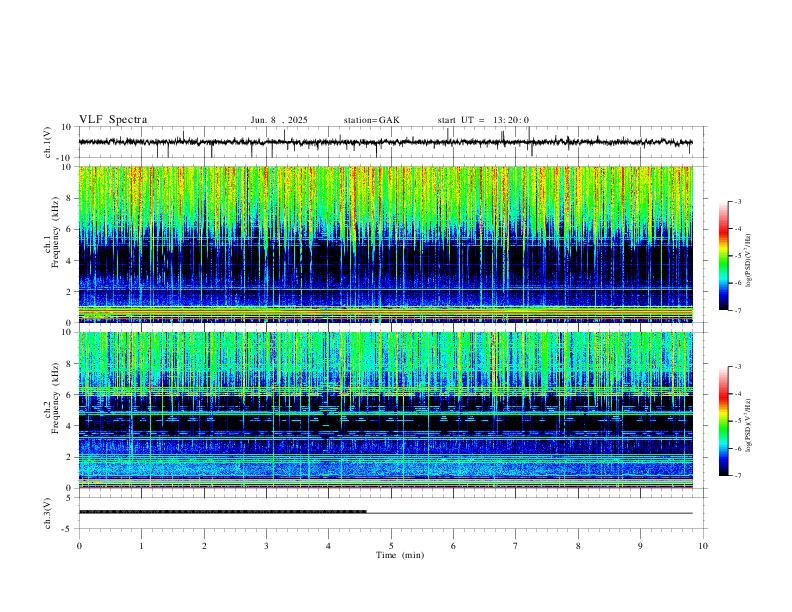Image resolution: width=792 pixels, height=612 pixels.
Task: Click time axis tick label "4"
Action: (x=329, y=546)
